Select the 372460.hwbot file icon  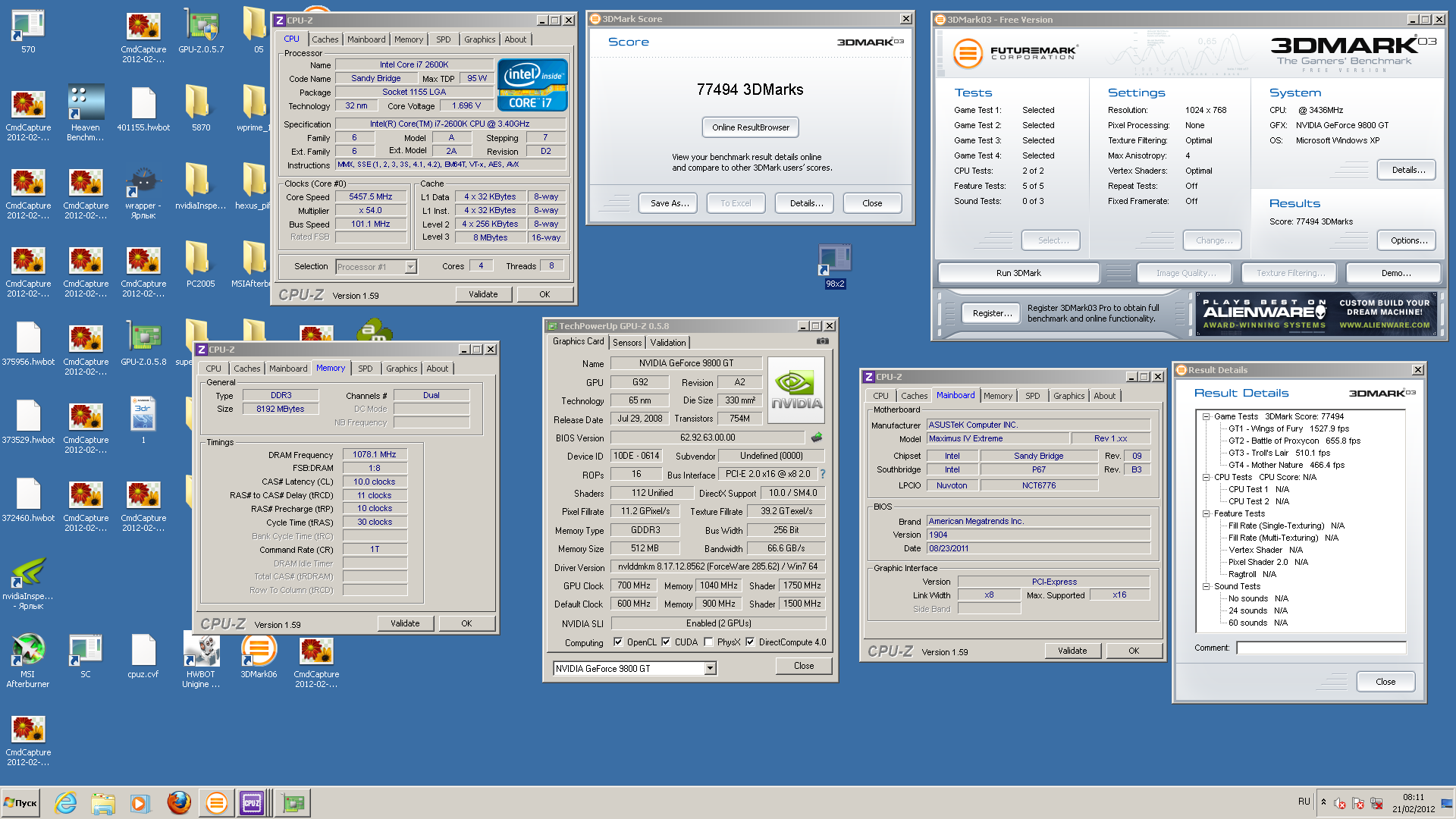tap(28, 499)
